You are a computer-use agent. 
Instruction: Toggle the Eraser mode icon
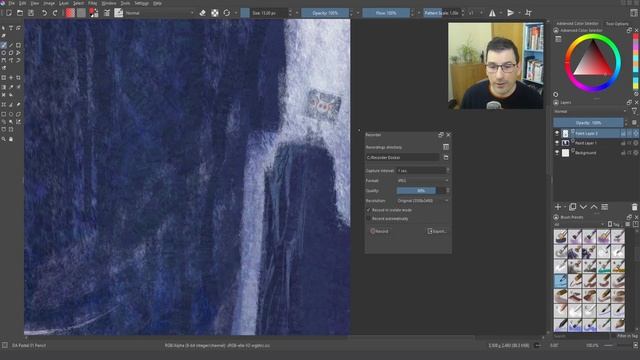click(203, 13)
